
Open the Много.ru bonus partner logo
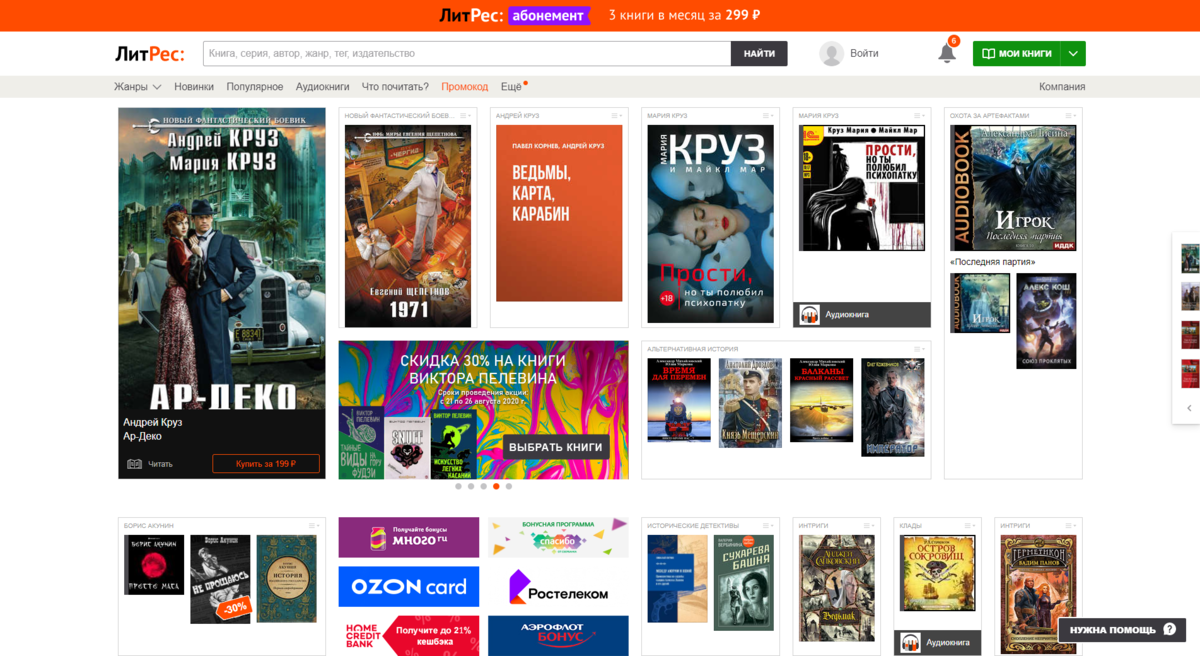[408, 537]
